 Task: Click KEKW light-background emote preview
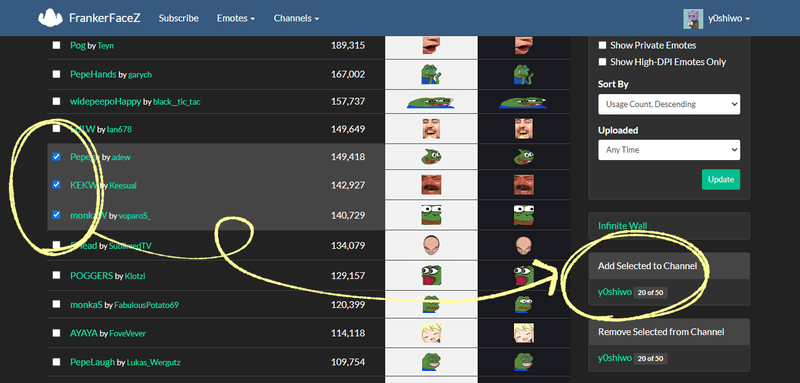[431, 185]
